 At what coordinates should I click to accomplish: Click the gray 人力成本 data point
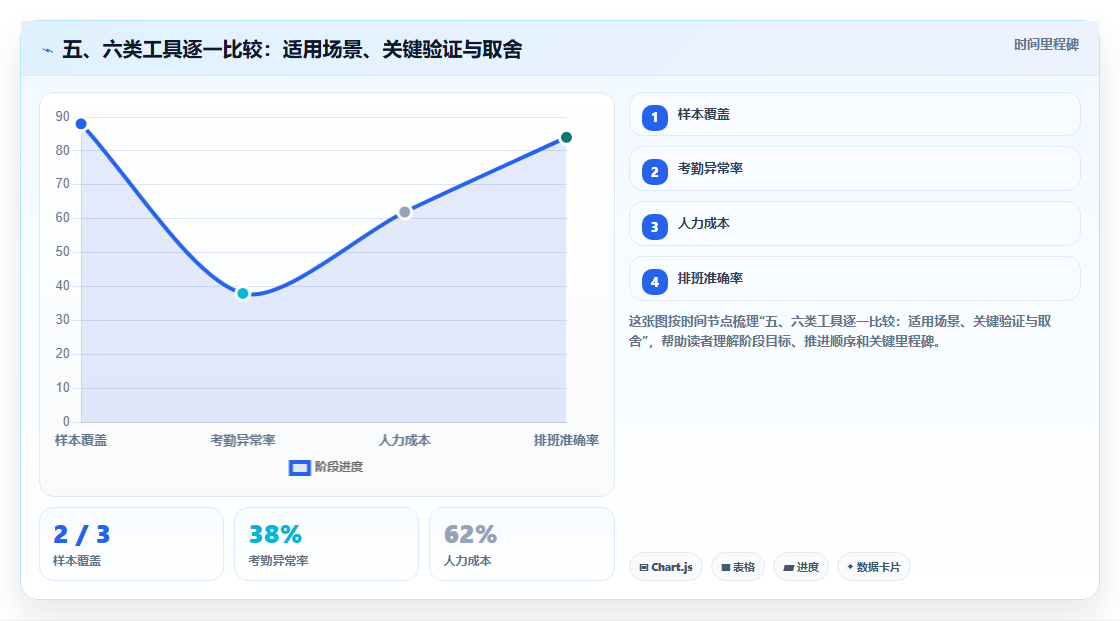pos(405,212)
